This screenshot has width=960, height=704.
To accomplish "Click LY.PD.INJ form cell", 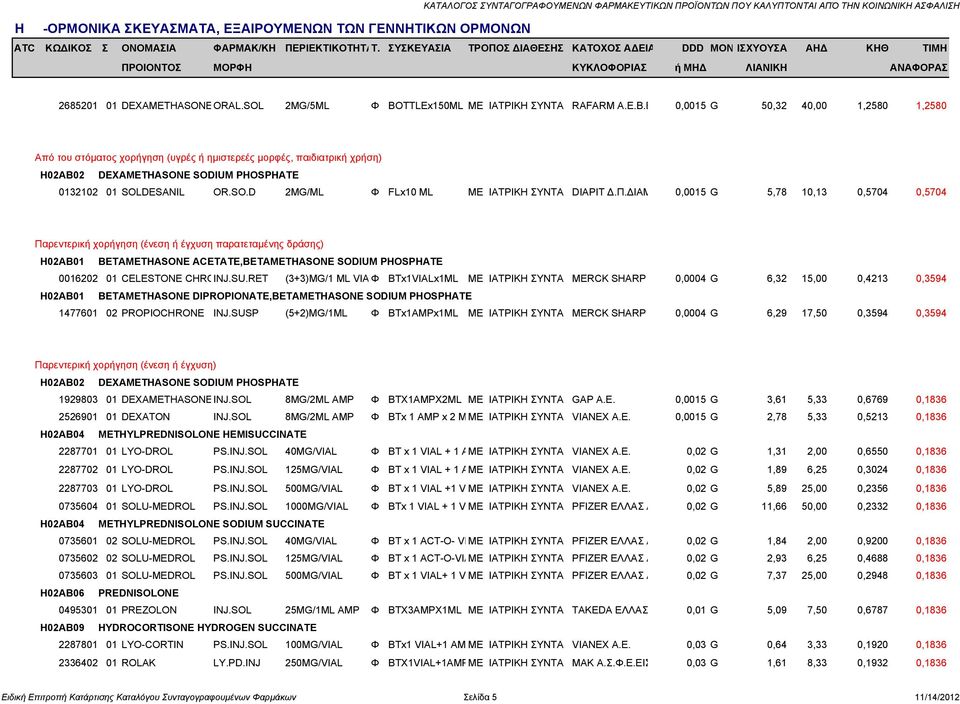I will [x=237, y=662].
